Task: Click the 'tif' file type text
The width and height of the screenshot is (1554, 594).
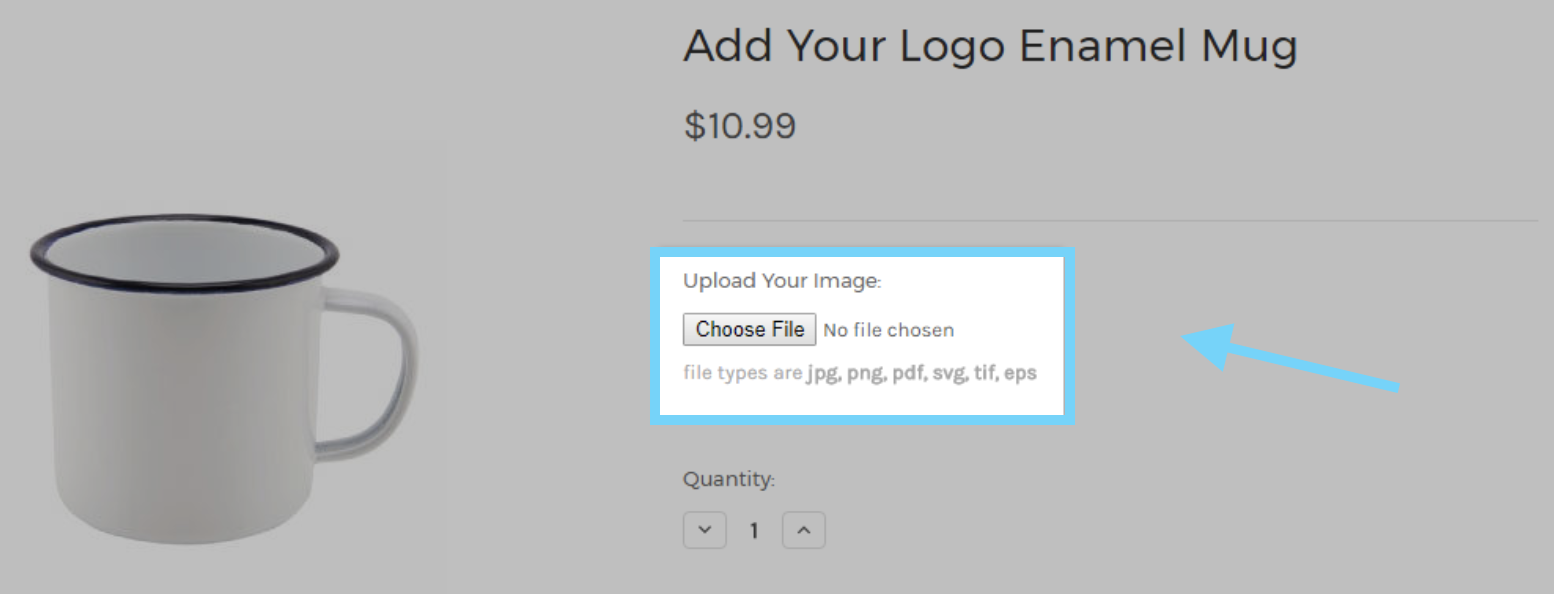Action: point(984,374)
